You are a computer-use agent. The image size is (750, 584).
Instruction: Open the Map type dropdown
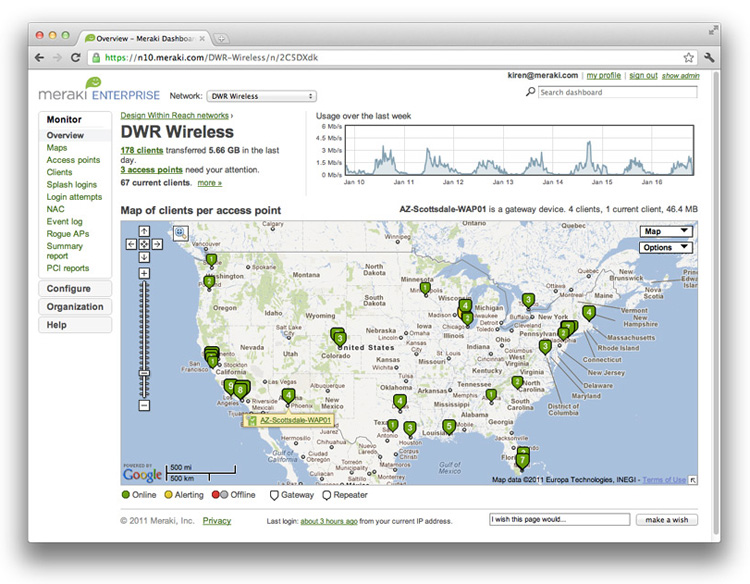[x=666, y=231]
